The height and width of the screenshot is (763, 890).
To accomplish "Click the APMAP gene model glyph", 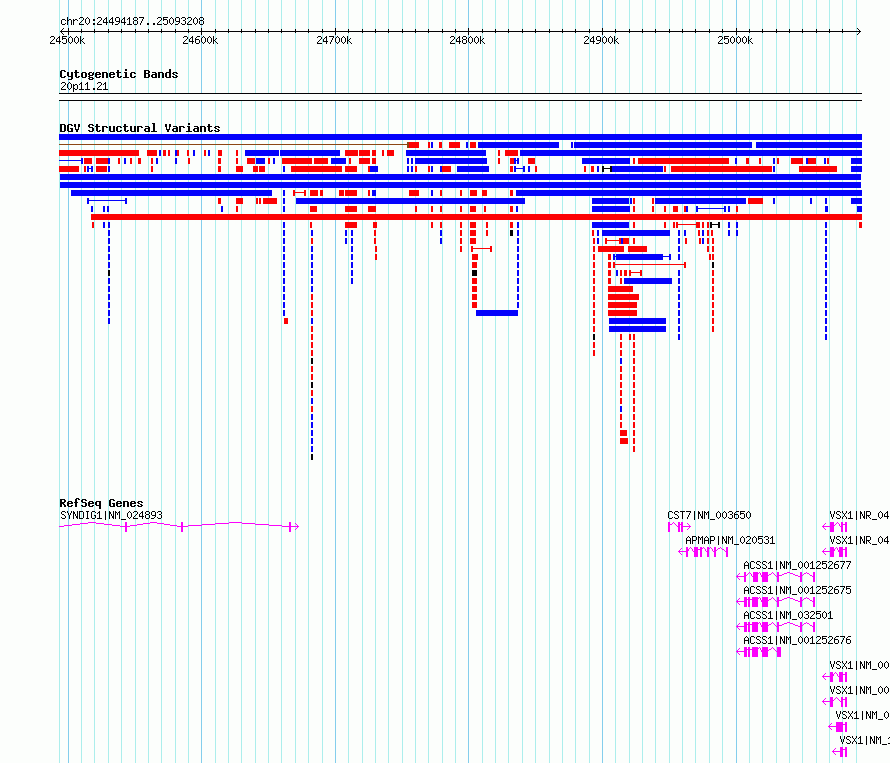I will (x=703, y=552).
